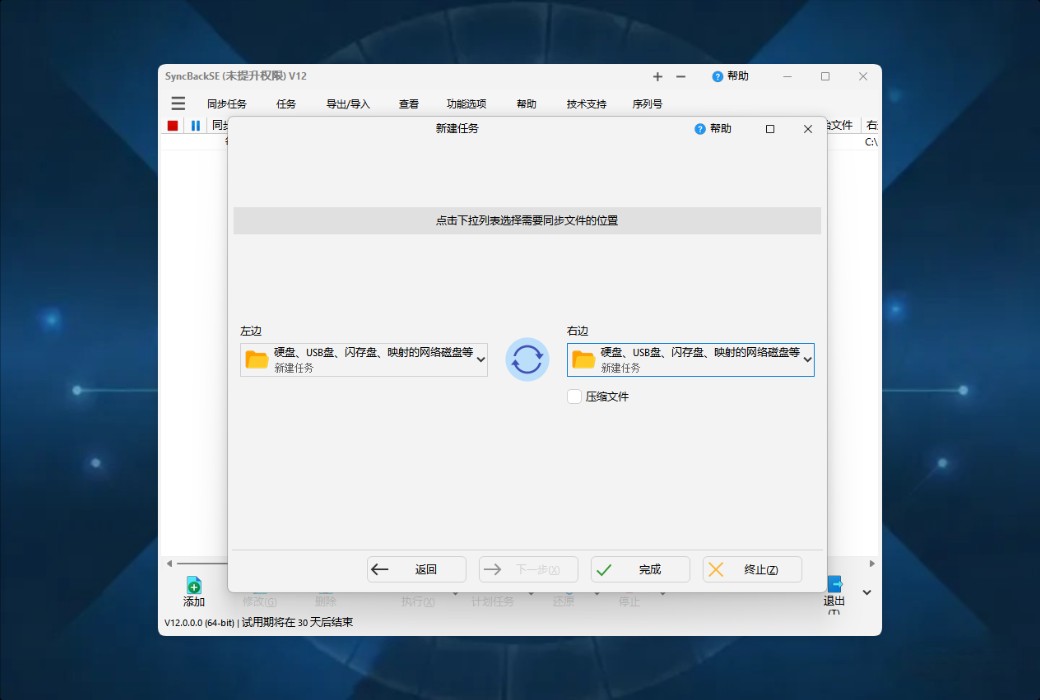Click the 帮助 question icon on main window
Image resolution: width=1040 pixels, height=700 pixels.
717,76
